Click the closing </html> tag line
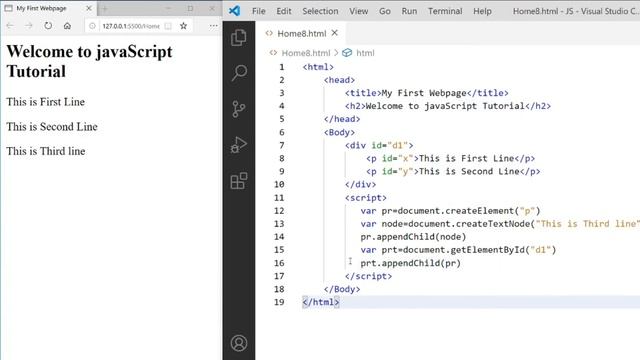This screenshot has height=360, width=640. coord(320,302)
